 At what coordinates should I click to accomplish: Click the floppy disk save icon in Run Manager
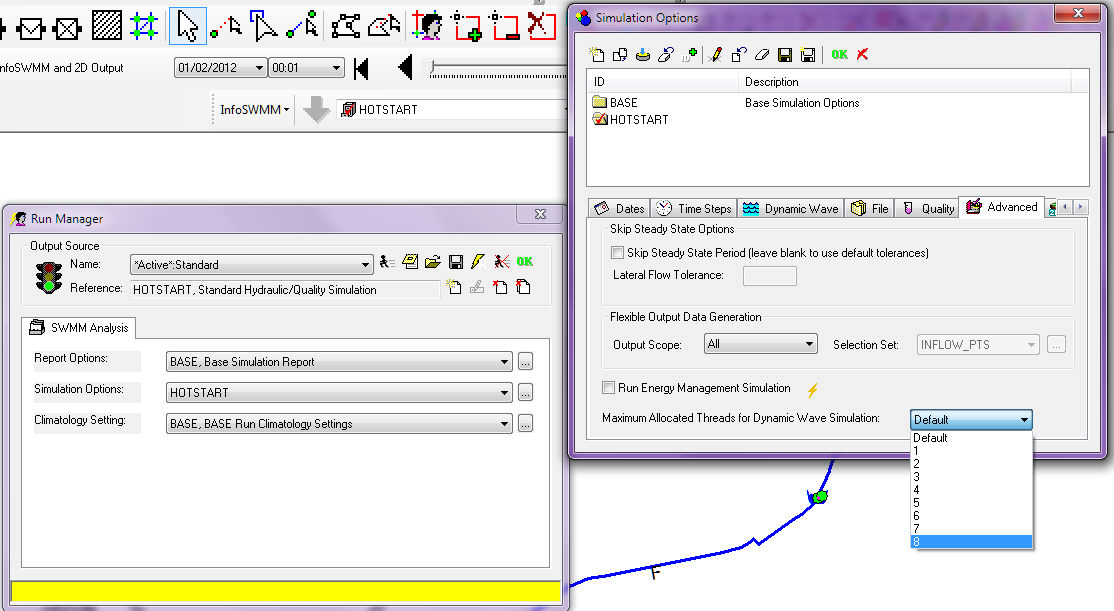455,262
